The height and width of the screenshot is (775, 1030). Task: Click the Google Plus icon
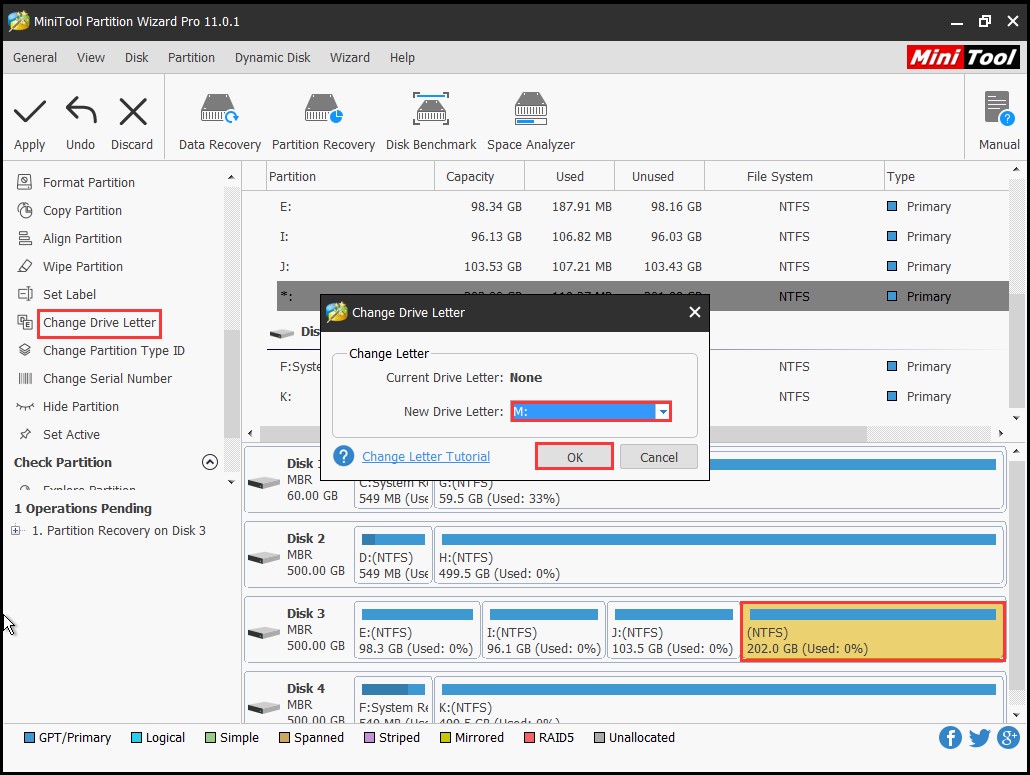[1008, 738]
